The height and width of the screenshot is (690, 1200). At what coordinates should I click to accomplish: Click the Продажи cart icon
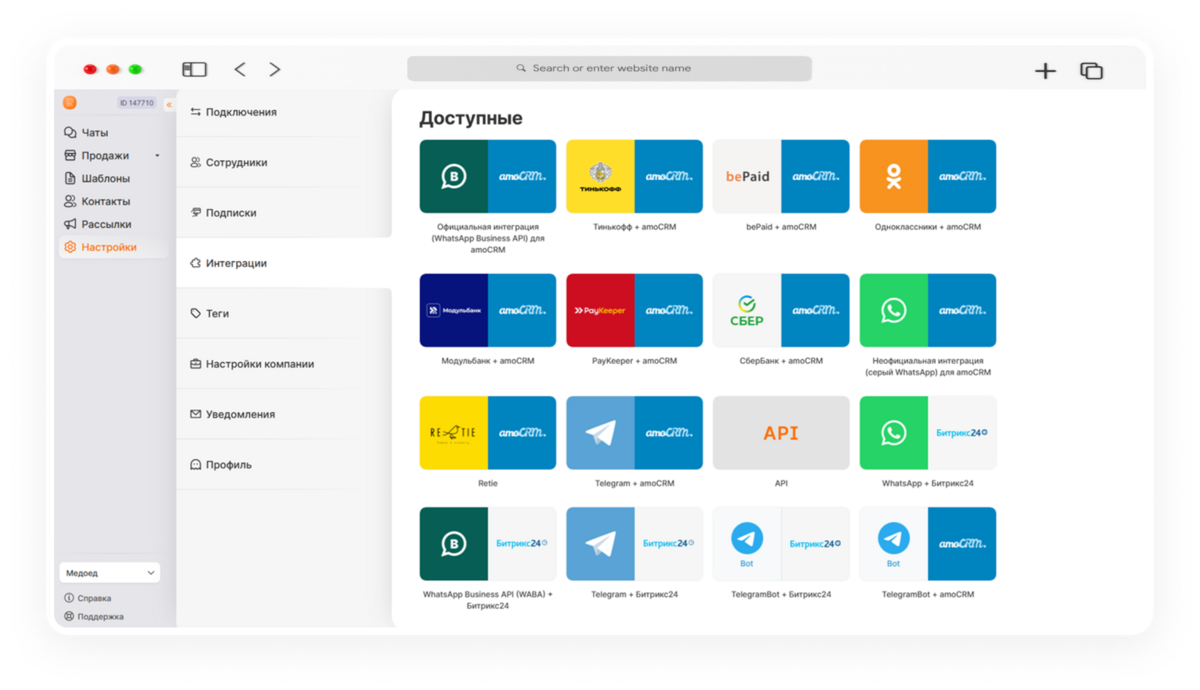[x=70, y=155]
